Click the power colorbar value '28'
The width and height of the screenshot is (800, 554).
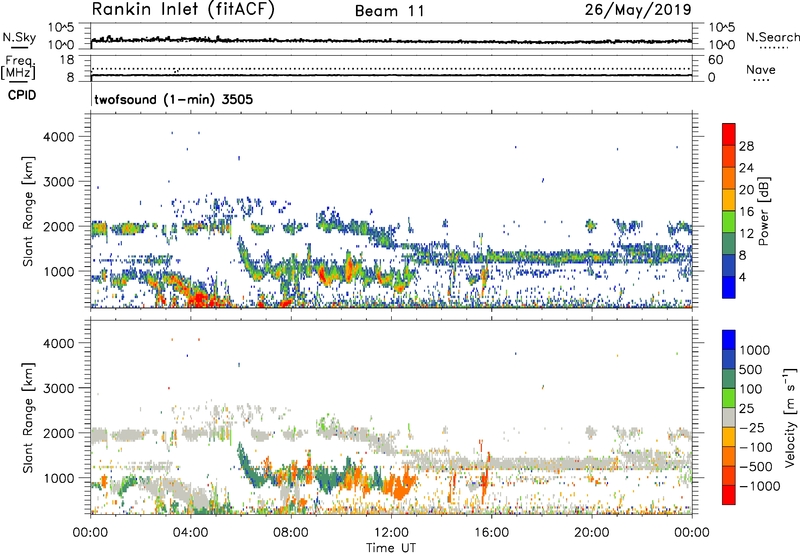click(x=746, y=146)
